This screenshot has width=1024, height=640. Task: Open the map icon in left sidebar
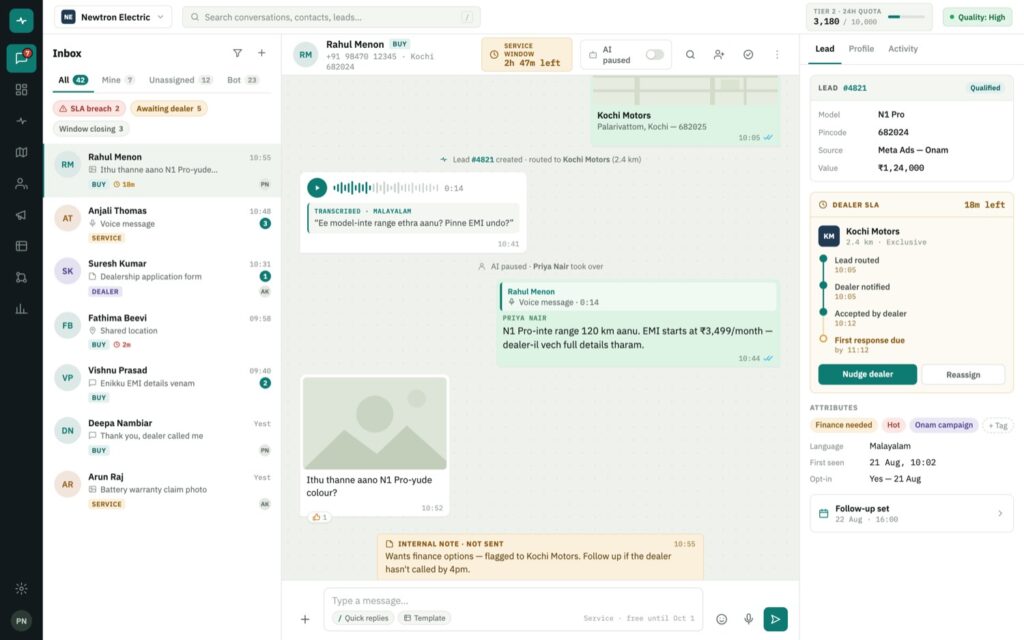coord(22,152)
